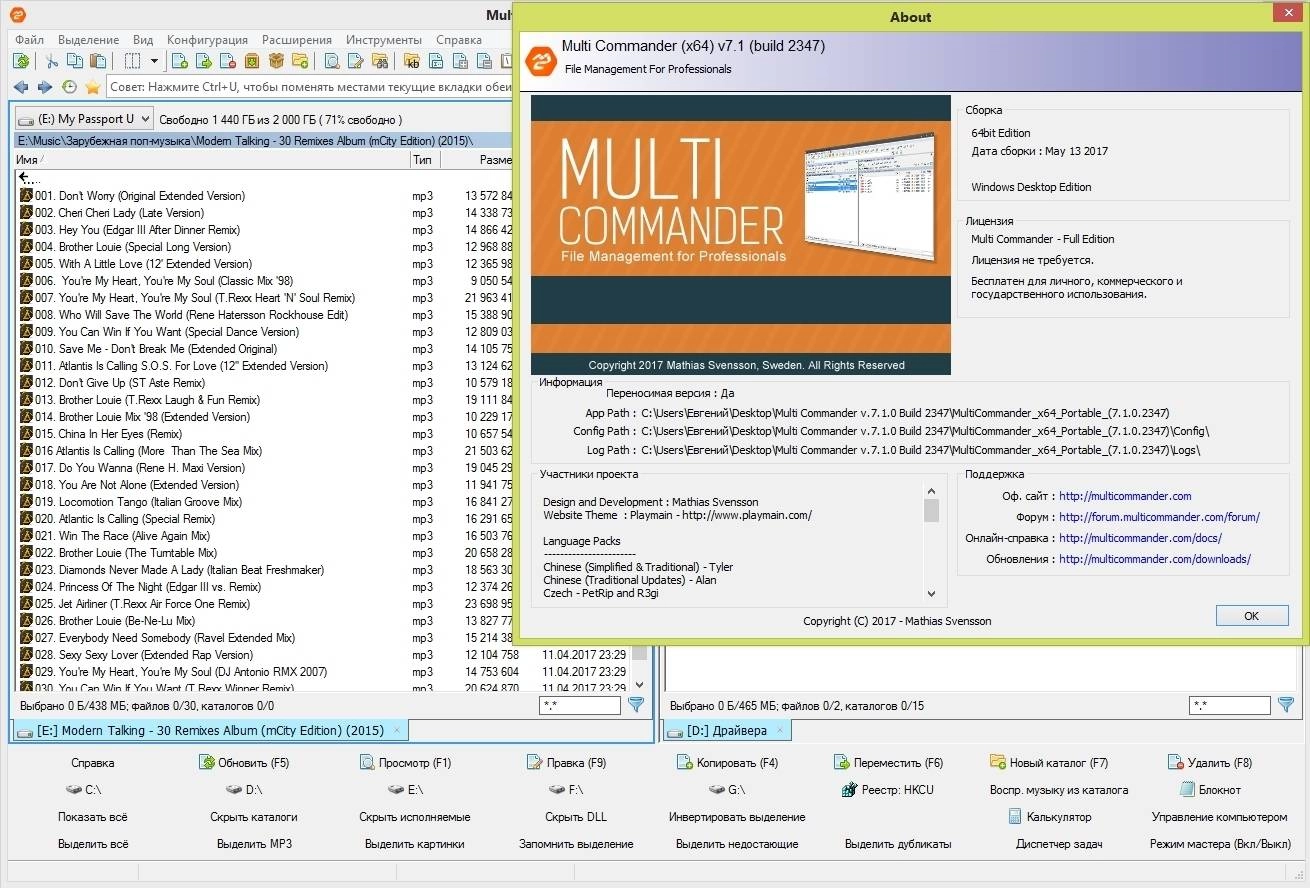Click OK in the About dialog
Image resolution: width=1310 pixels, height=888 pixels.
(1251, 616)
